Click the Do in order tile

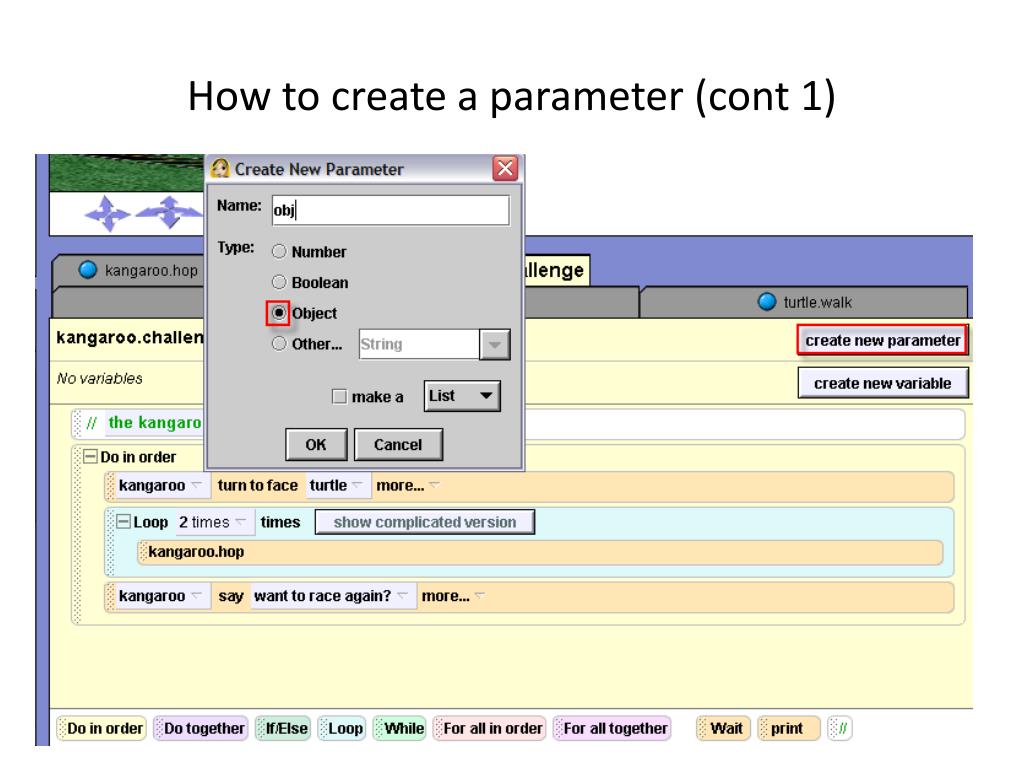pyautogui.click(x=101, y=728)
